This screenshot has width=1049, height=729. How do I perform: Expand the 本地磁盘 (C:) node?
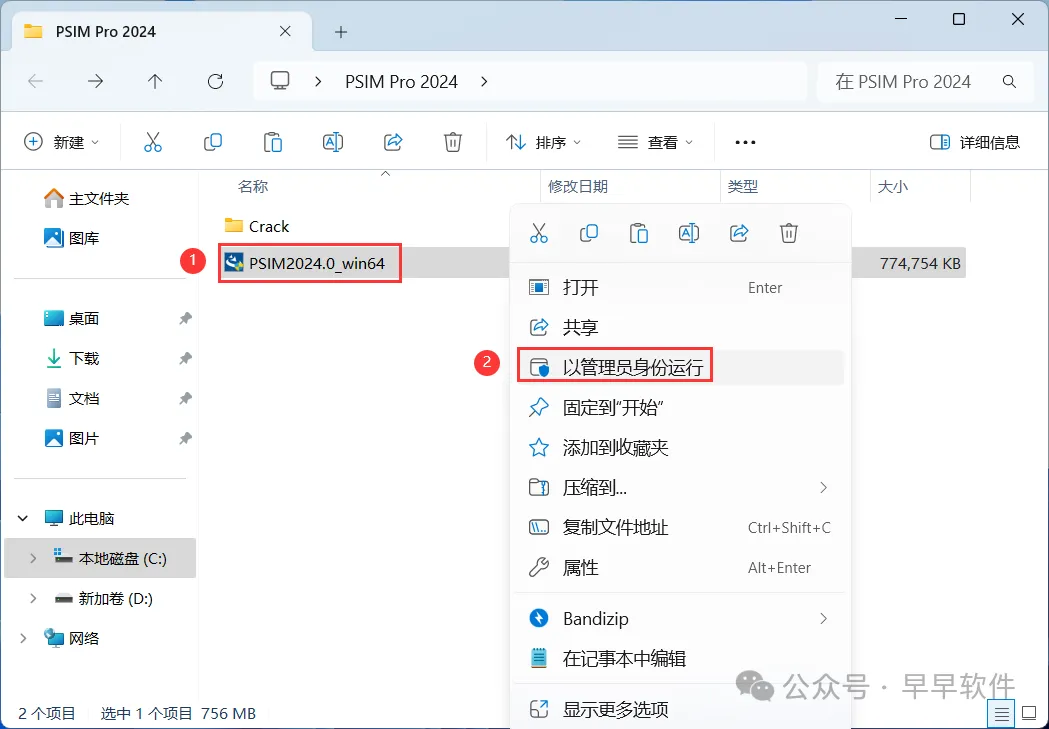33,558
